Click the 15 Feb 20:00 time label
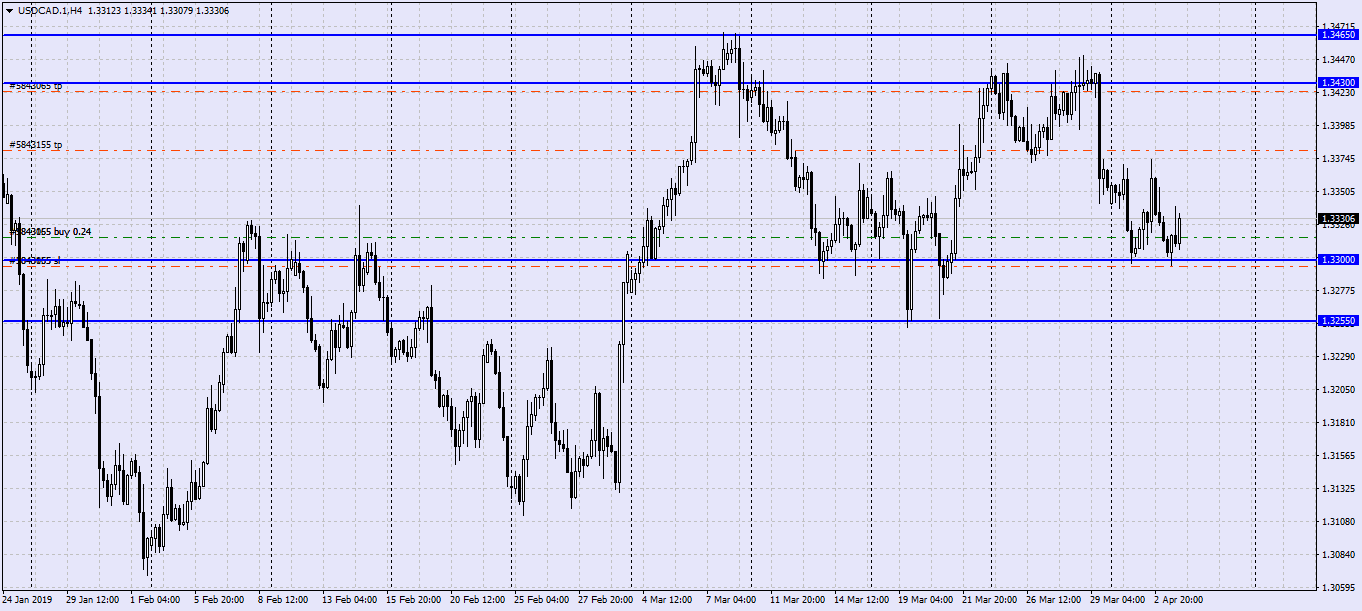Viewport: 1362px width, 611px height. [414, 601]
